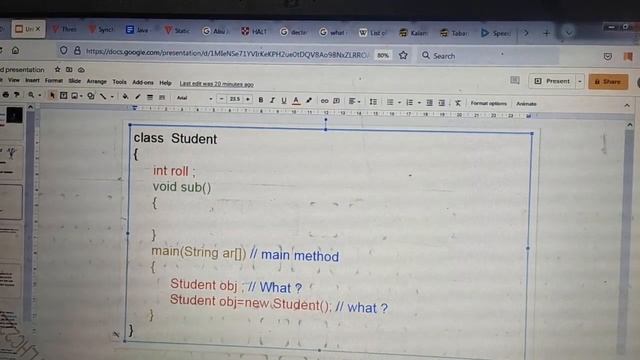Star the presentation title
The width and height of the screenshot is (640, 360).
57,69
